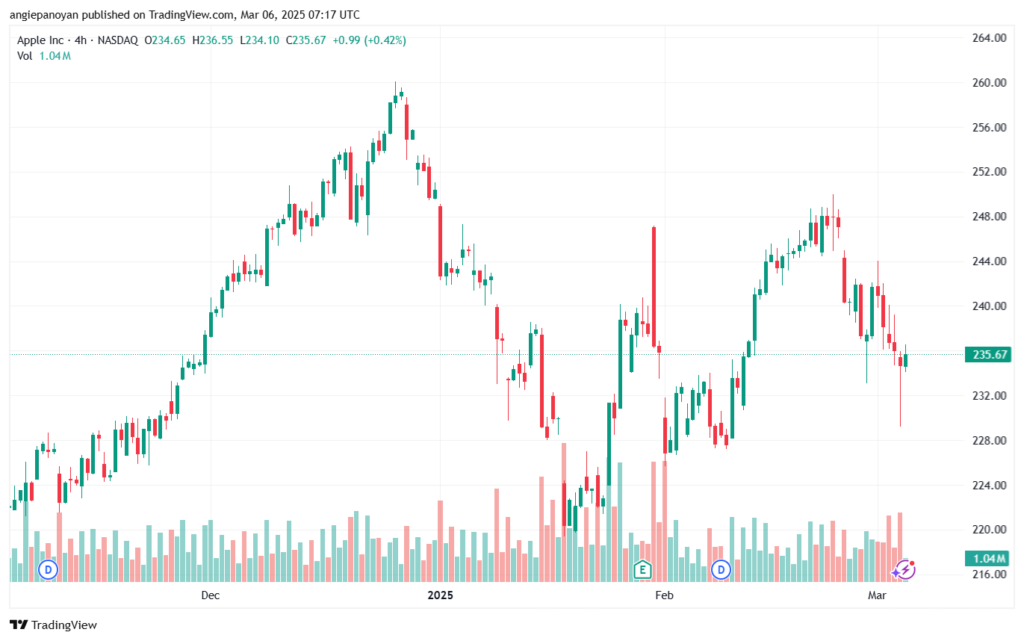The image size is (1024, 641).
Task: Click the 1.04M volume label on the price axis
Action: 988,558
